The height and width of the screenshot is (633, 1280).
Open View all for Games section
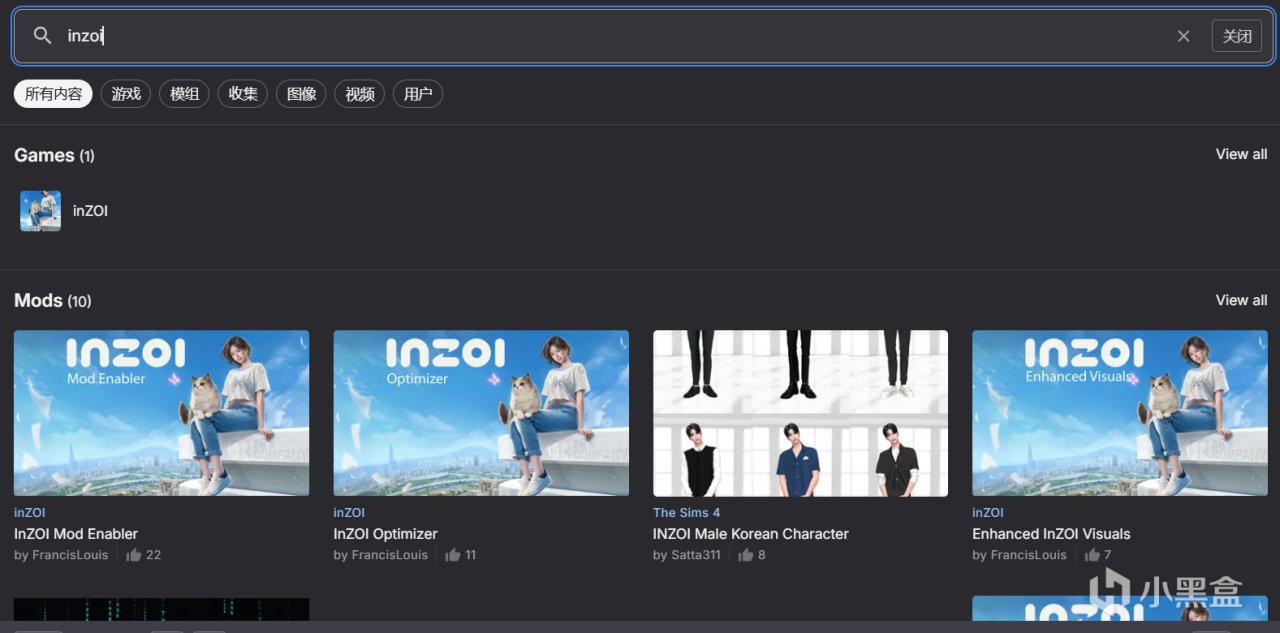click(x=1241, y=154)
